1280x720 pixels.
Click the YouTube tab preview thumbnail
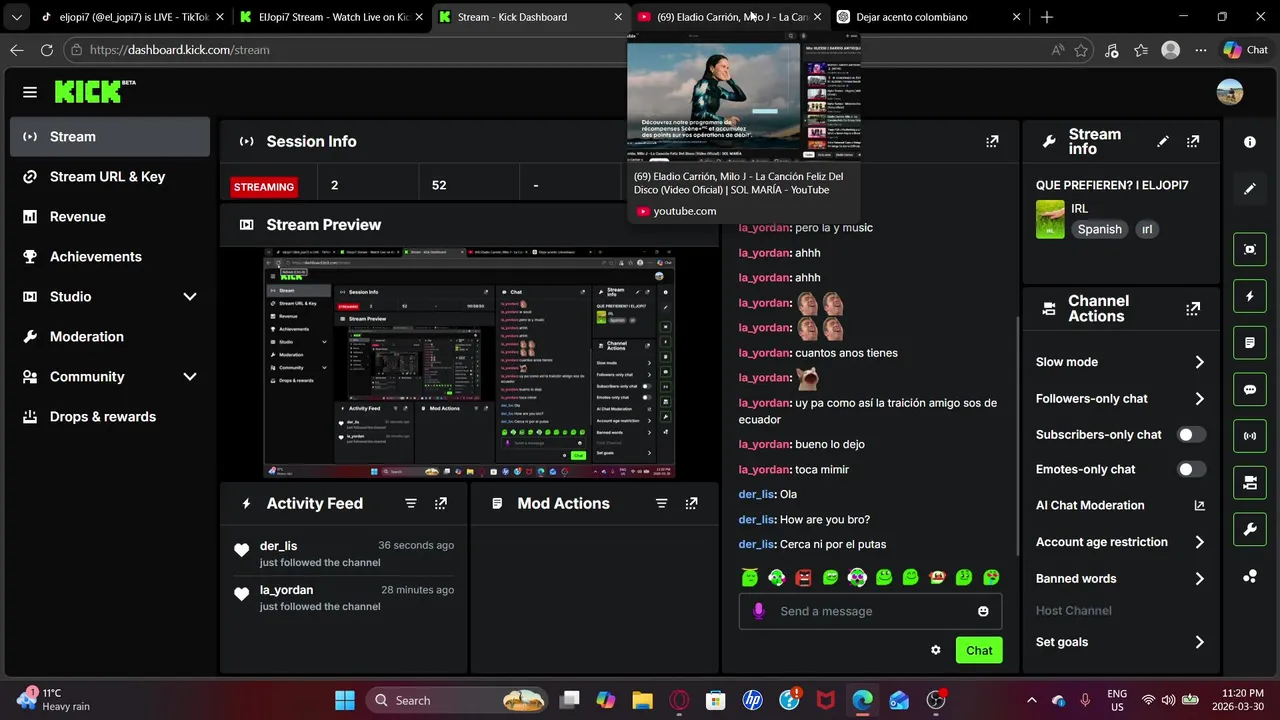[x=743, y=96]
